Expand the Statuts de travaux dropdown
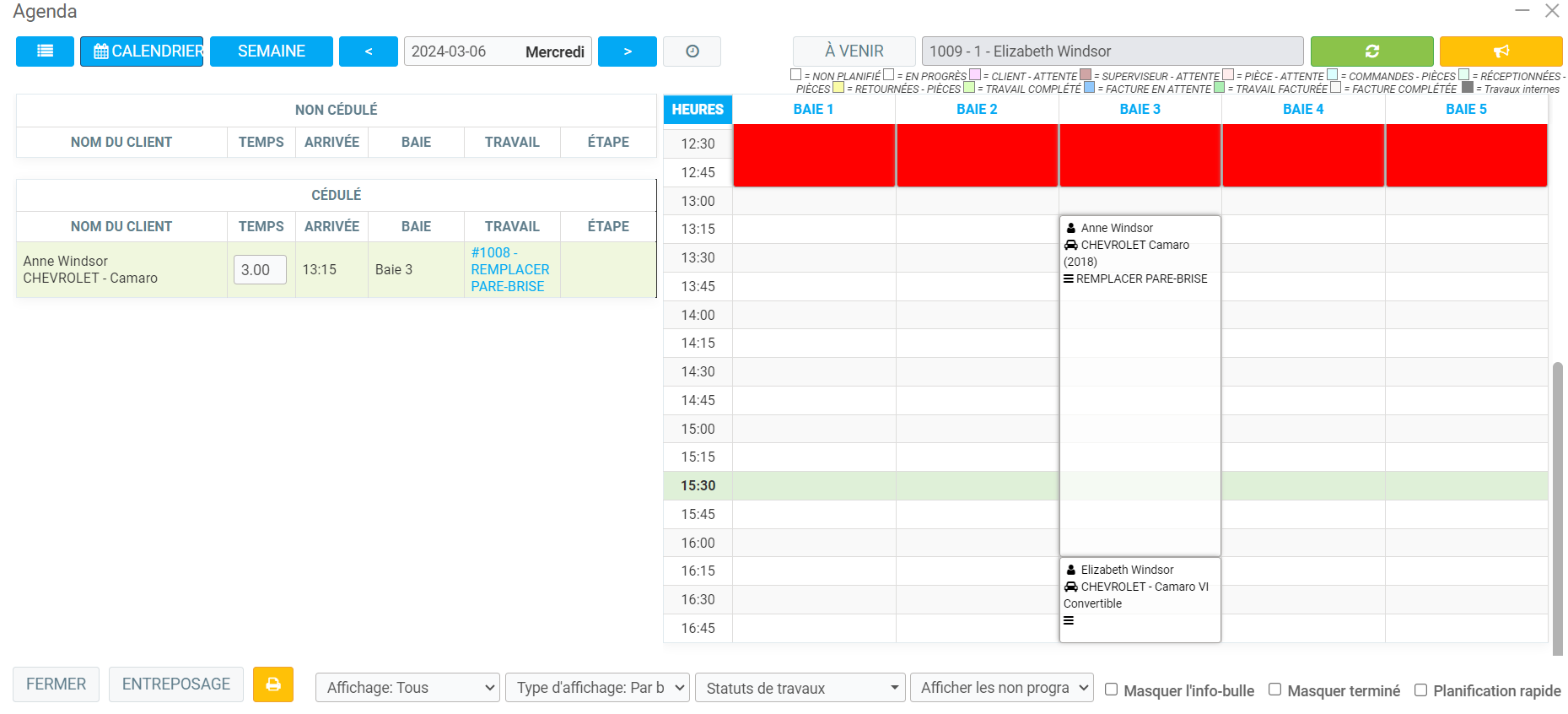1568x714 pixels. [800, 688]
